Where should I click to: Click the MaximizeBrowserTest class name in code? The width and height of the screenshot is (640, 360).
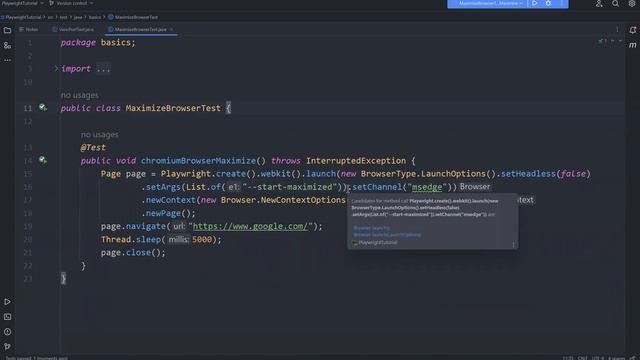click(x=173, y=108)
